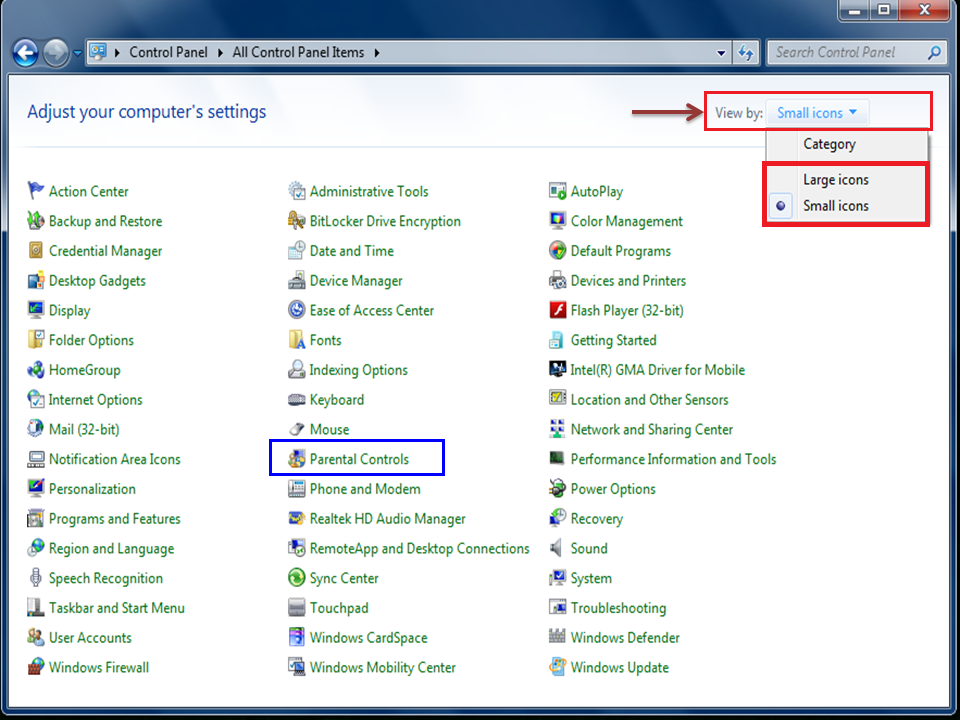Viewport: 960px width, 720px height.
Task: Open the BitLocker Drive Encryption icon
Action: [296, 220]
